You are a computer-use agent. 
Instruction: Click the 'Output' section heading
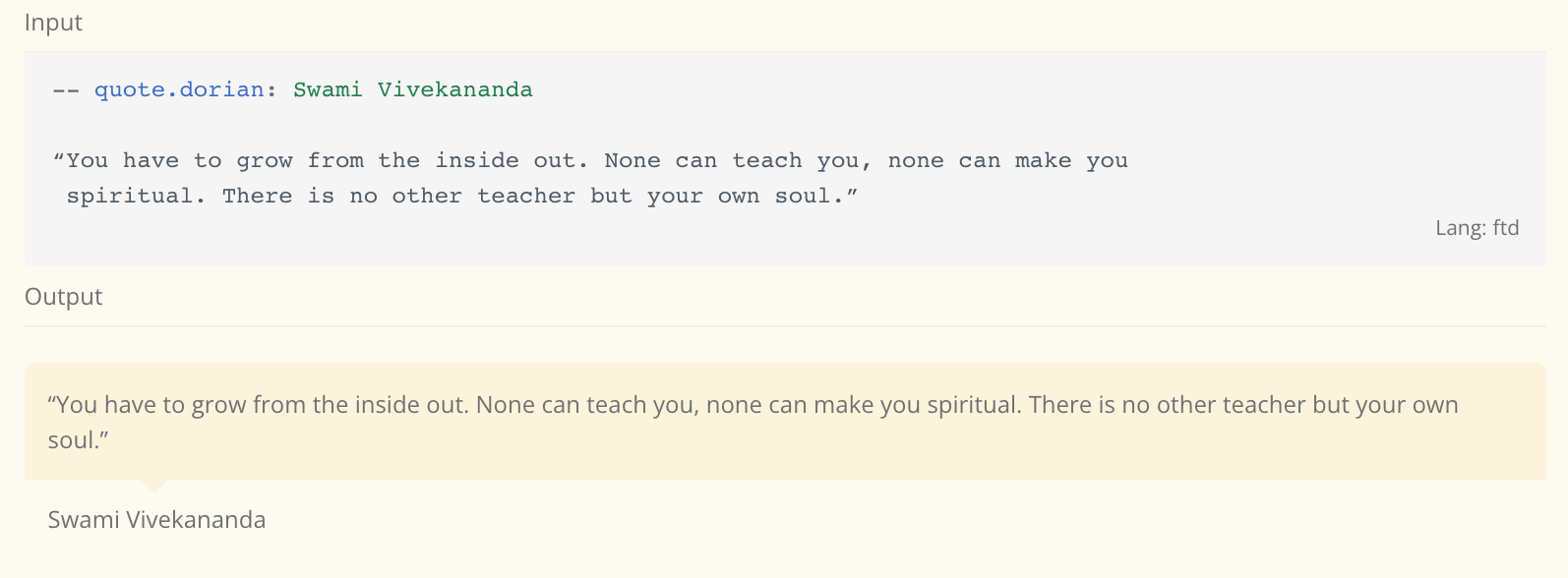coord(63,297)
